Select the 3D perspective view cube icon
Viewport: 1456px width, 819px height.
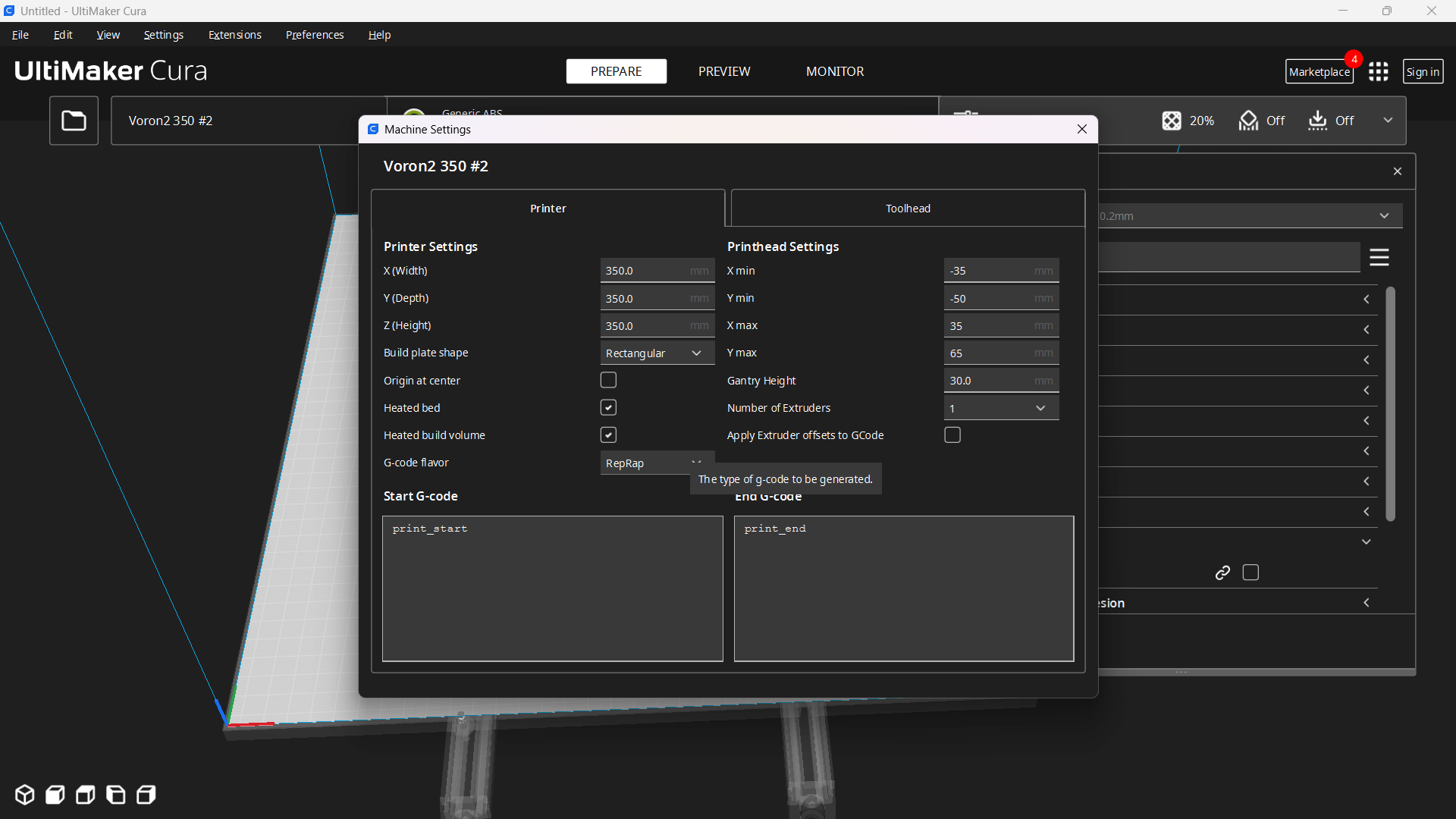tap(25, 794)
